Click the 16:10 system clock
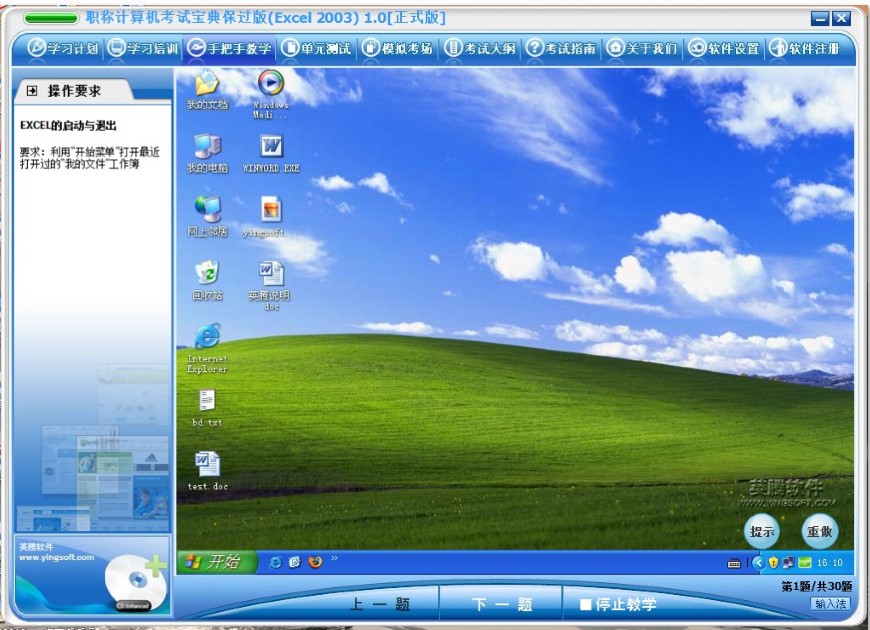 click(x=829, y=563)
